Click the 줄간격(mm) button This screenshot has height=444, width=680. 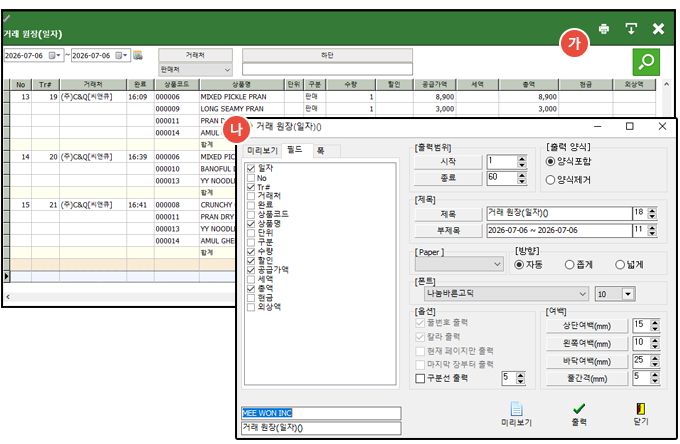[x=587, y=379]
